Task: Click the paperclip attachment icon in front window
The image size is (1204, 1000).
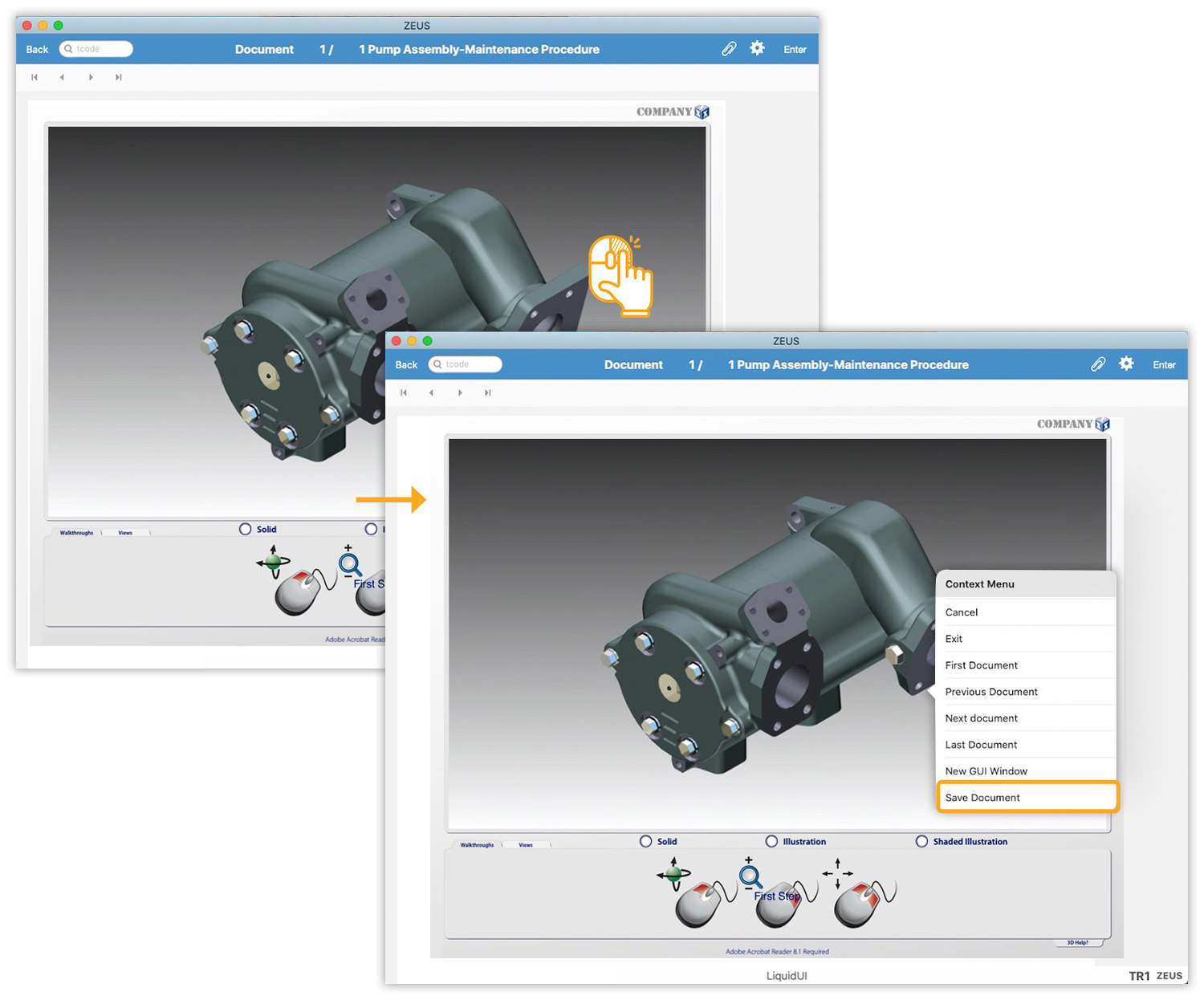Action: point(1097,364)
